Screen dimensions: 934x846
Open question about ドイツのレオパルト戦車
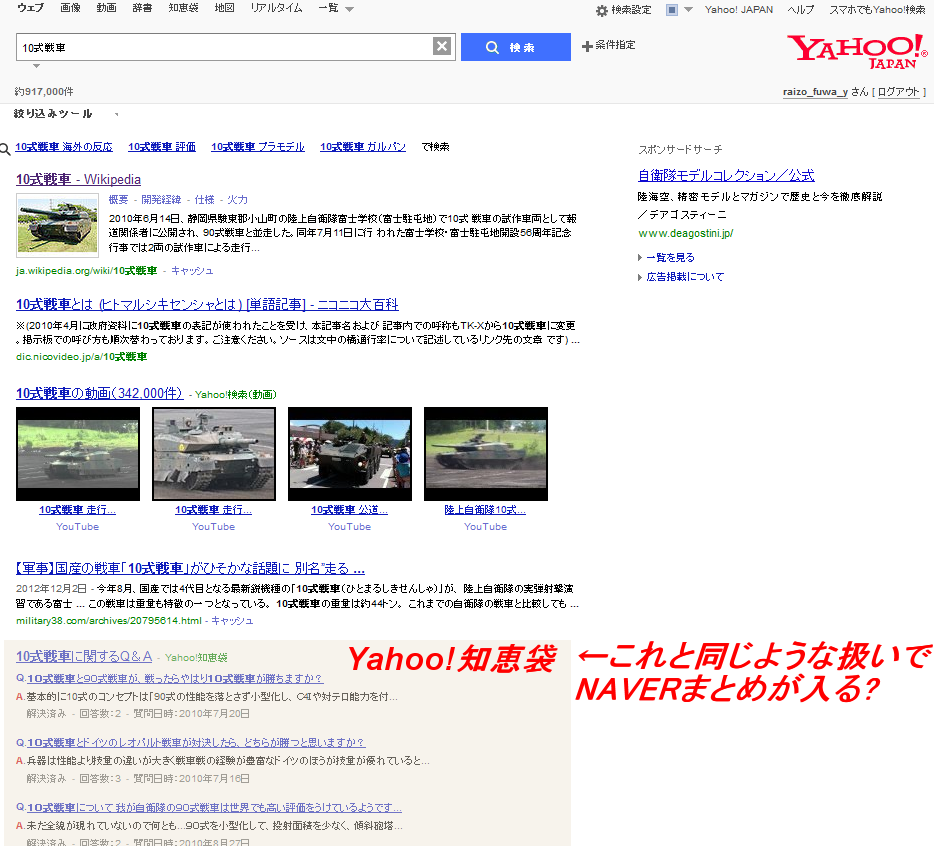196,743
